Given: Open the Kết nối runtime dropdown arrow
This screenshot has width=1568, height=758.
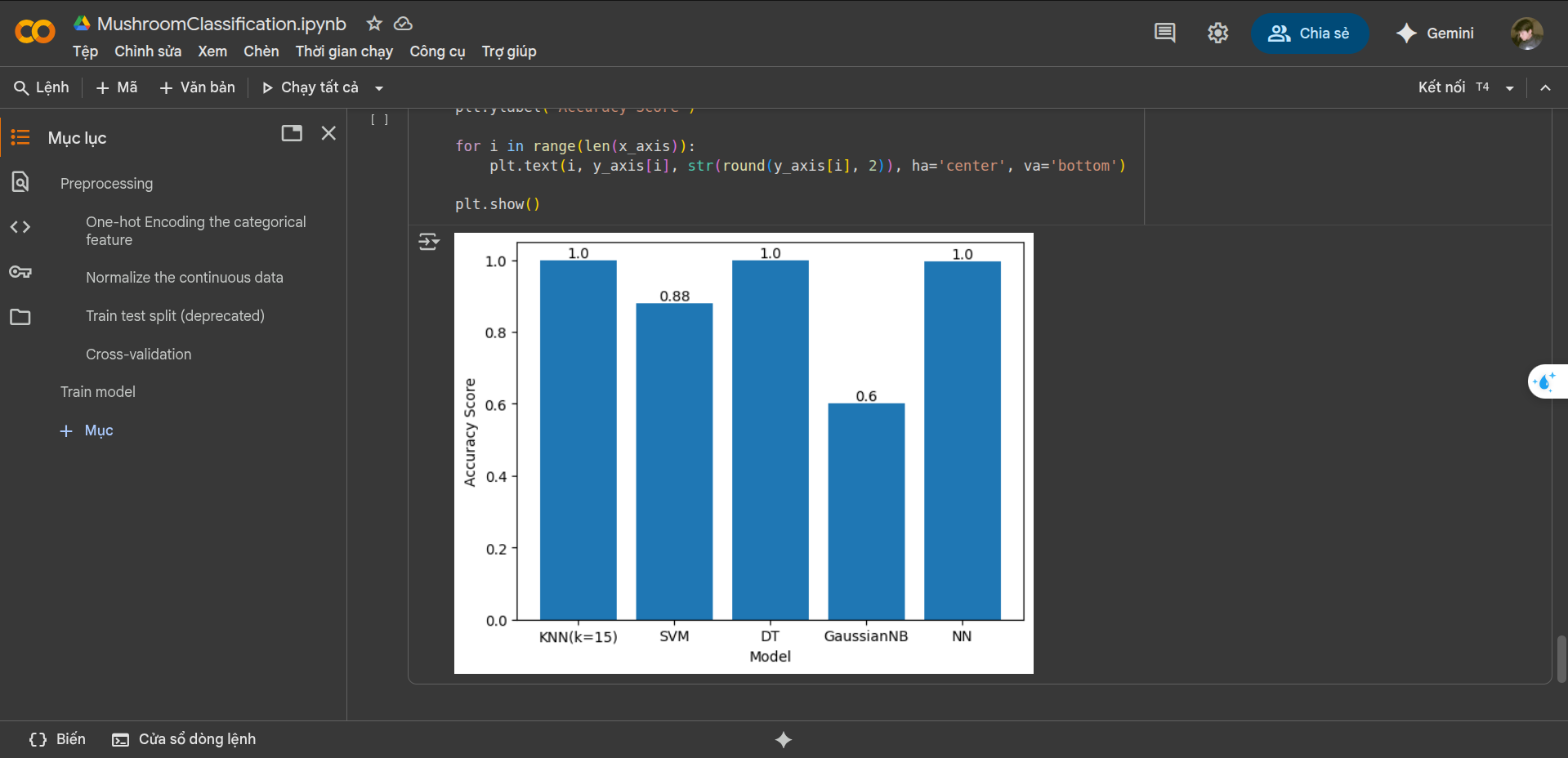Looking at the screenshot, I should click(x=1509, y=88).
